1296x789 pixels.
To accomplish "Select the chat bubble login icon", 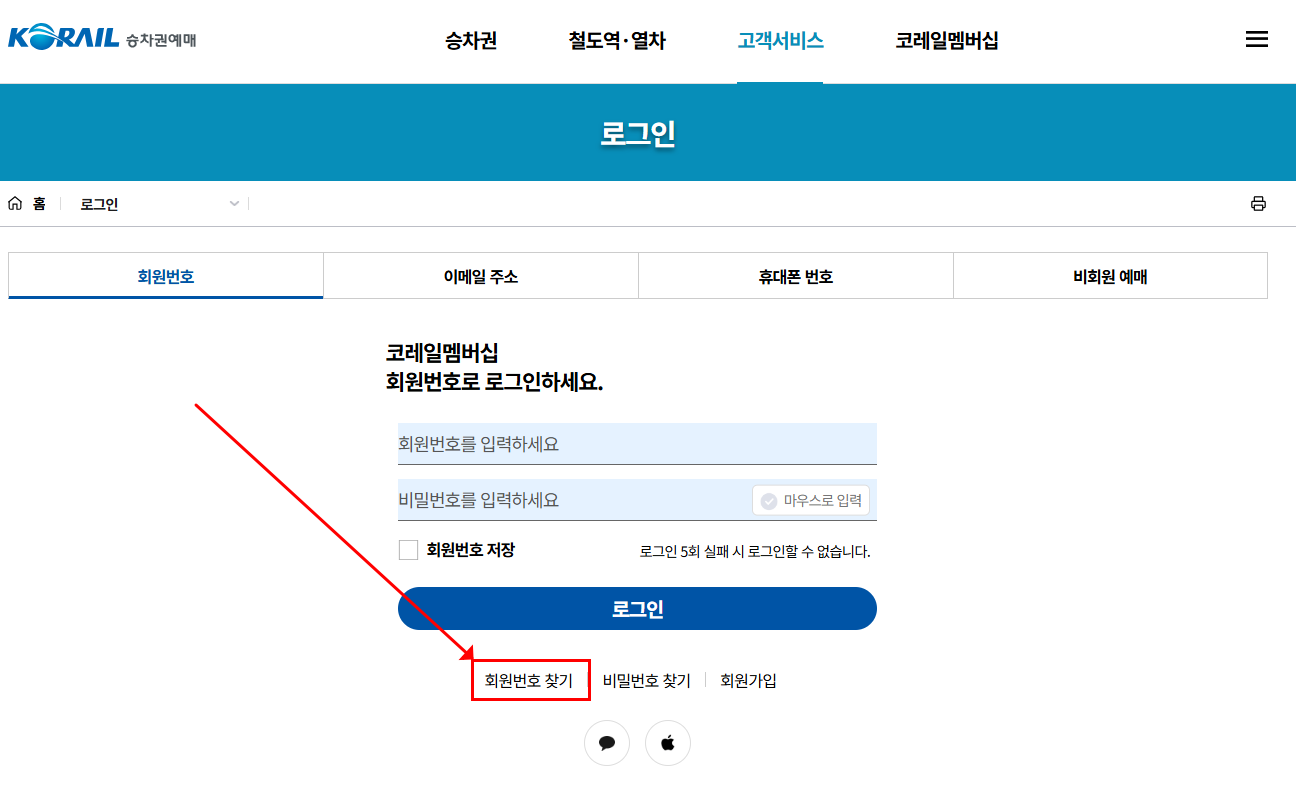I will point(607,742).
